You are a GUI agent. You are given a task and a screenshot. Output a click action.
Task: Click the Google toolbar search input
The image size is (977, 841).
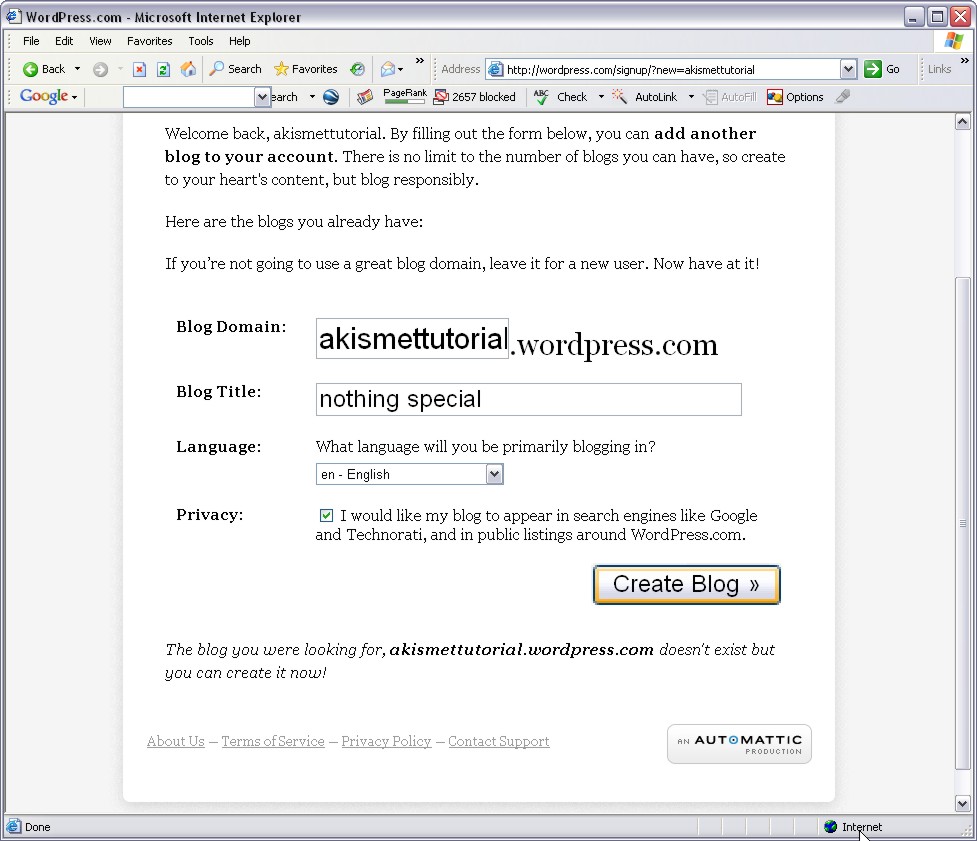189,97
